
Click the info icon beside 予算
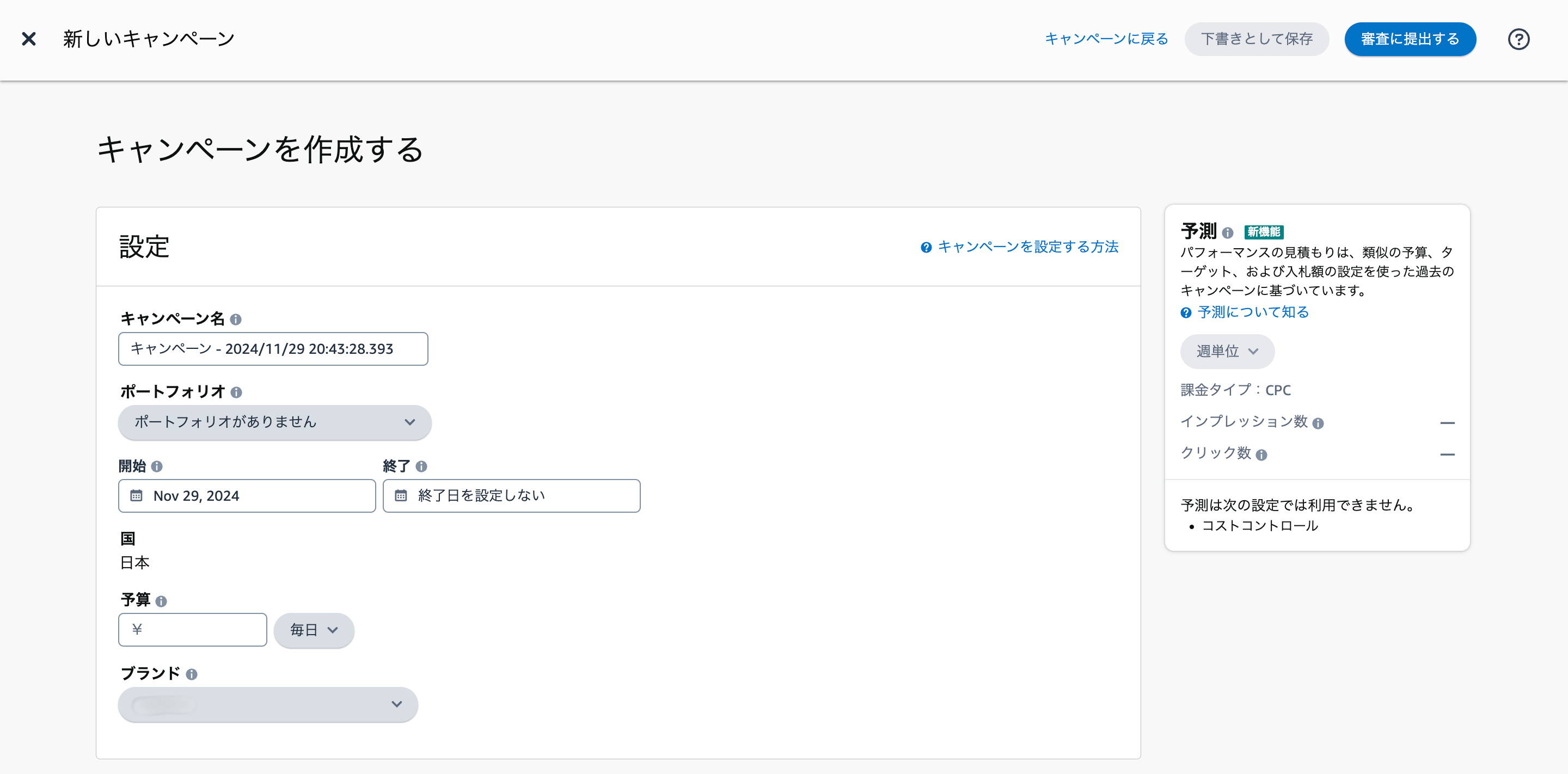161,600
